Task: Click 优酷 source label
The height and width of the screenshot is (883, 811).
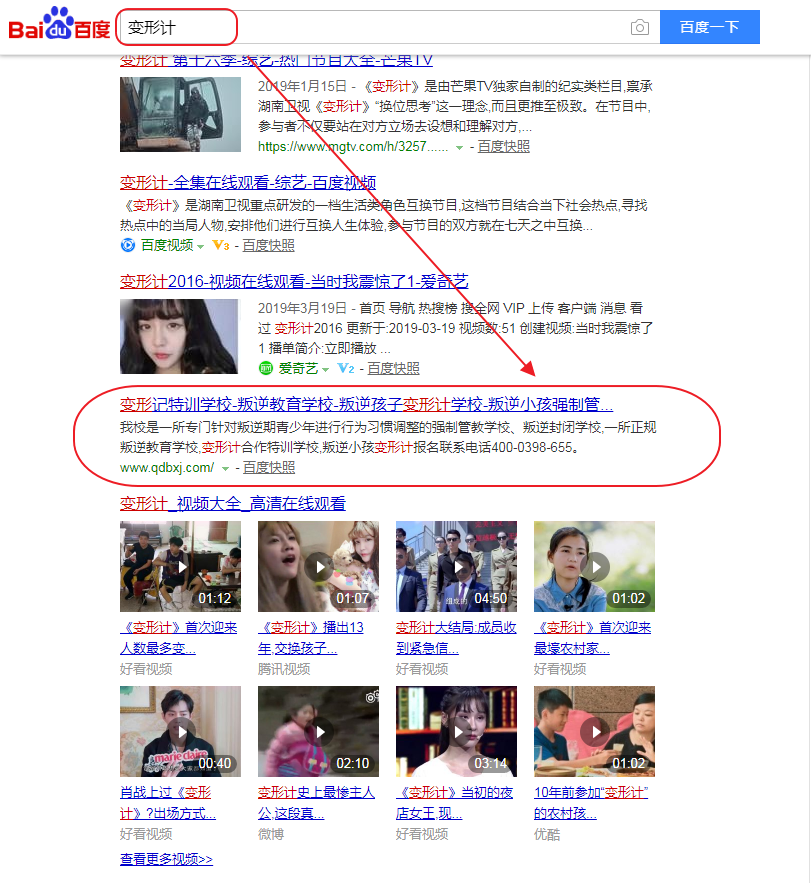Action: tap(547, 834)
